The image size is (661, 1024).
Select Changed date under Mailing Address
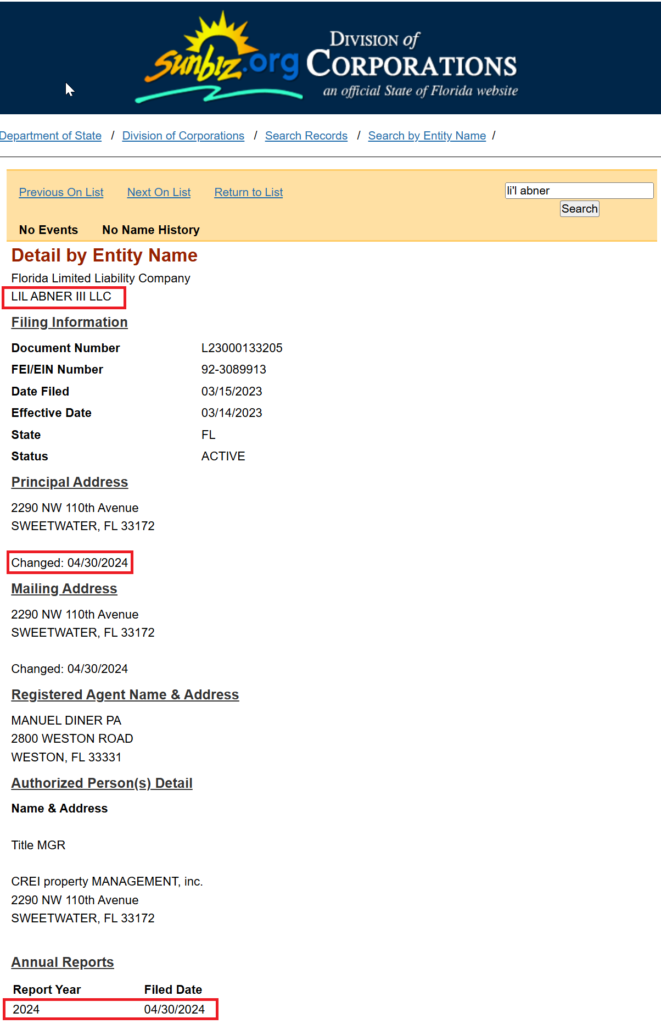pos(69,669)
